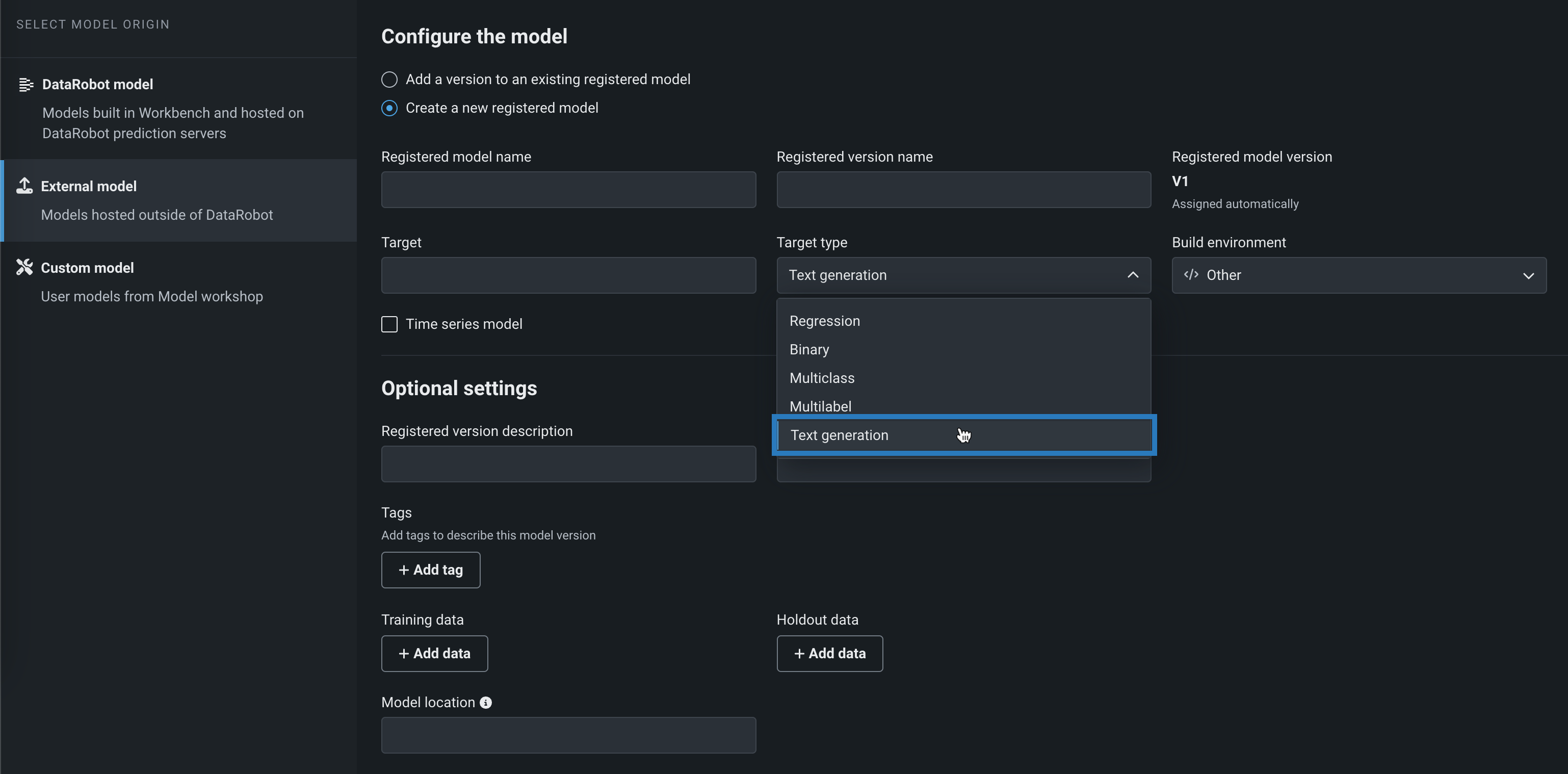Select 'Create a new registered model' radio
Screen dimensions: 1568x774
pos(389,109)
